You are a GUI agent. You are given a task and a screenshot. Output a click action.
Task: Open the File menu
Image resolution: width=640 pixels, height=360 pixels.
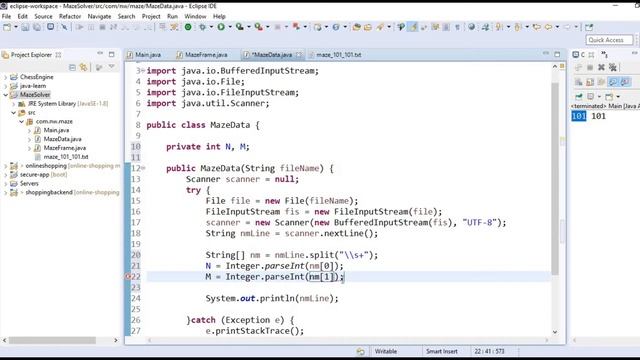tap(6, 16)
